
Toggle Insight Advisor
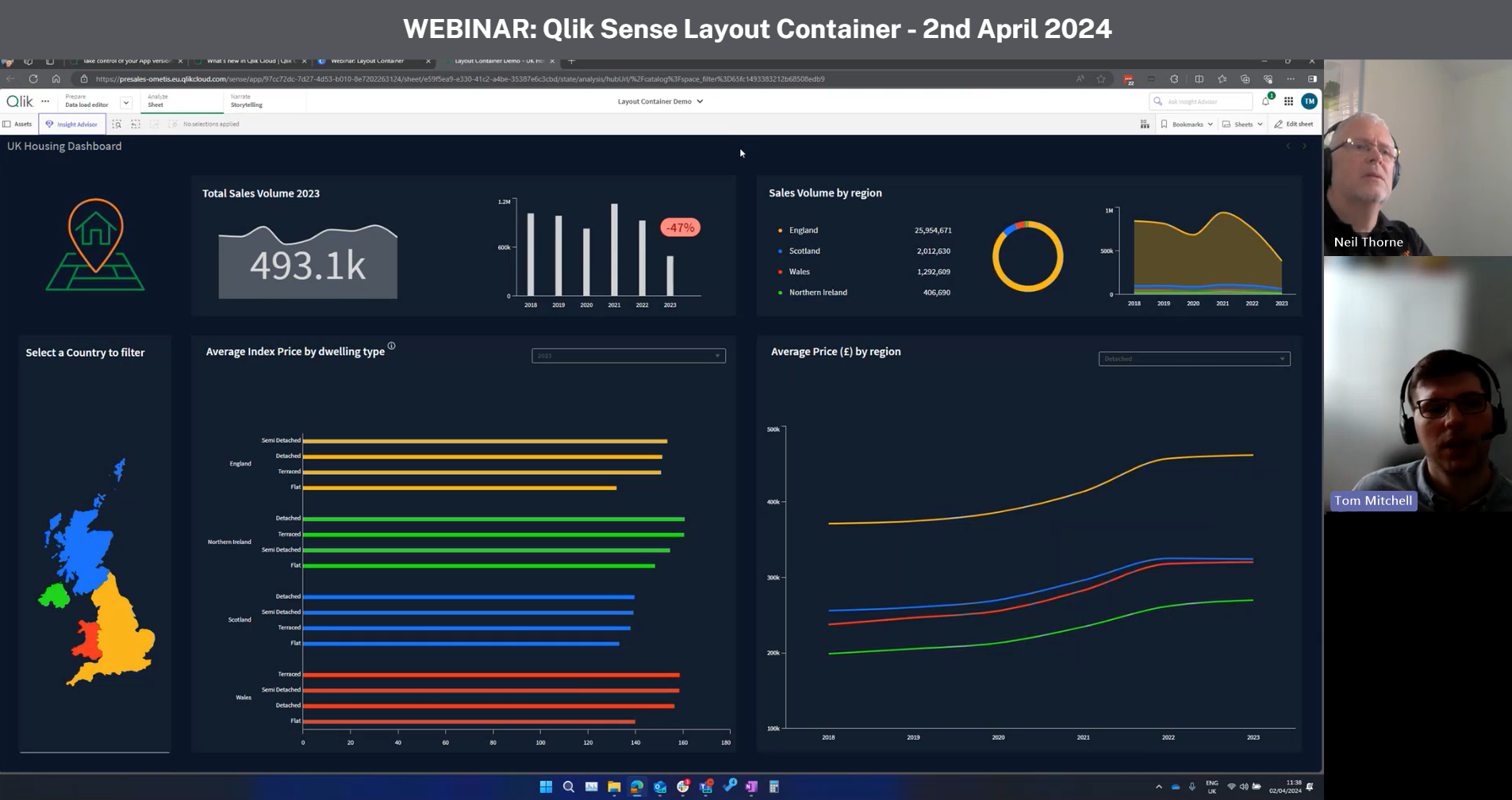[x=71, y=124]
